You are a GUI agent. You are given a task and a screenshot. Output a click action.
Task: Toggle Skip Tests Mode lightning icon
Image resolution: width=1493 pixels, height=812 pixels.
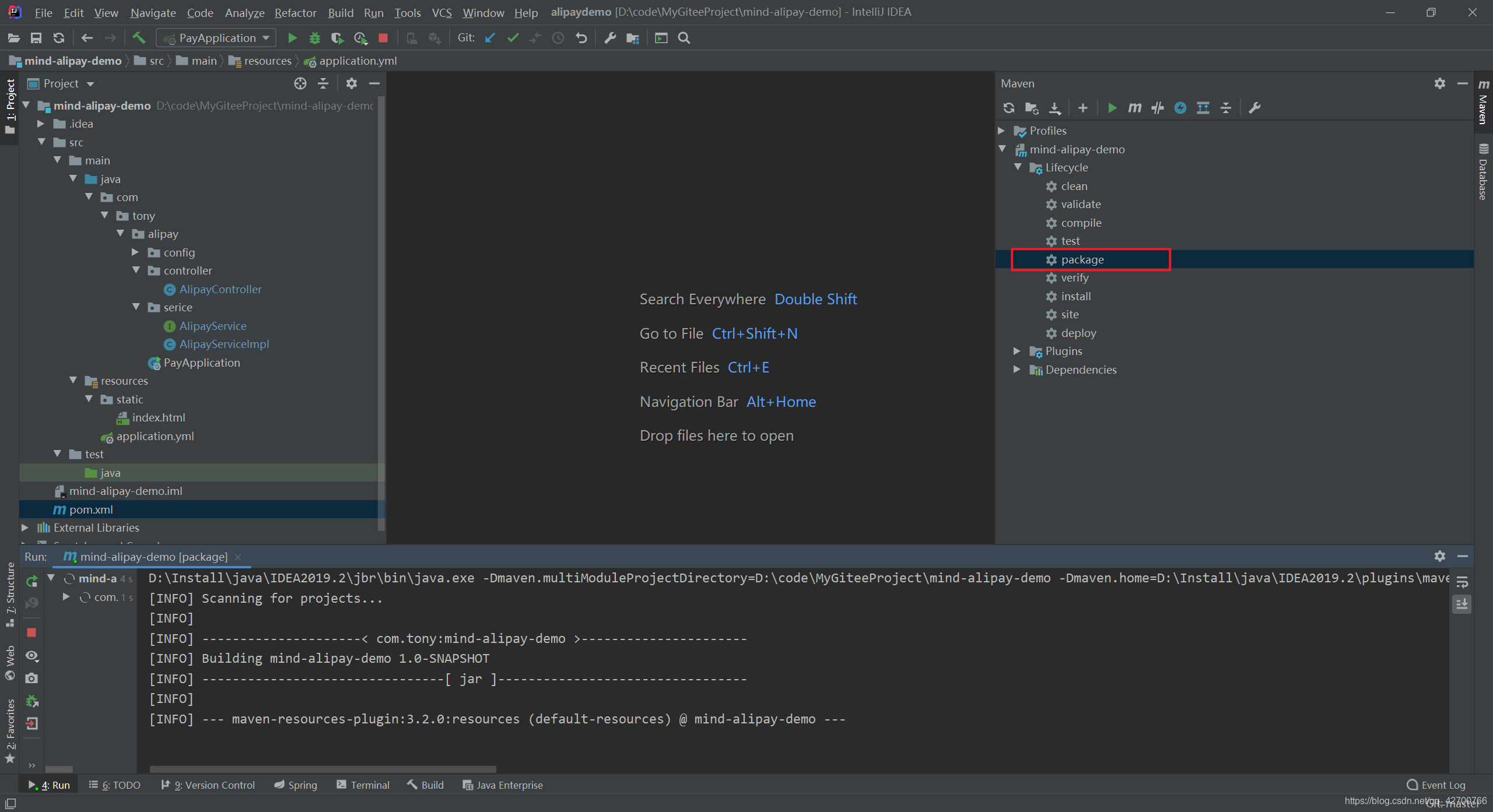[1180, 108]
